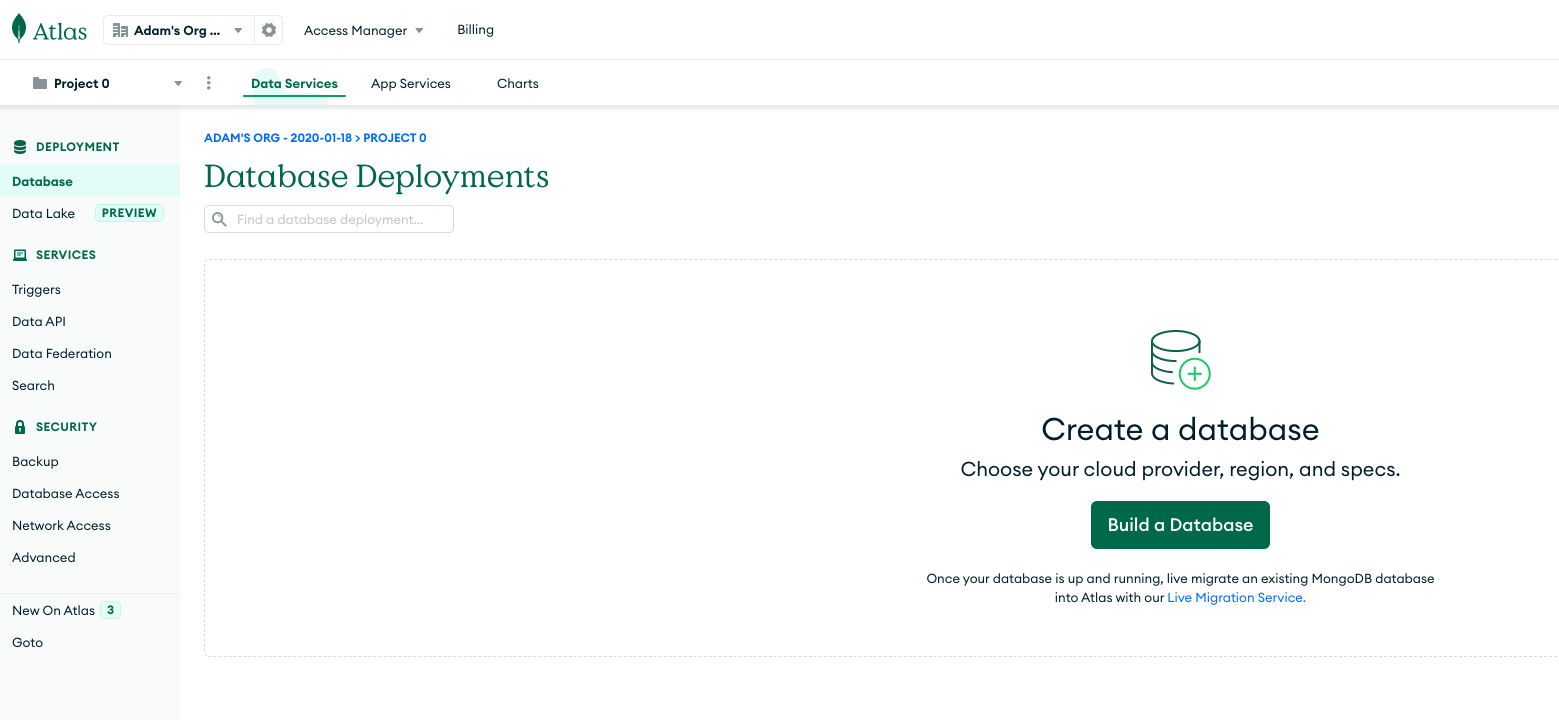Click the MongoDB Atlas leaf logo

19,29
